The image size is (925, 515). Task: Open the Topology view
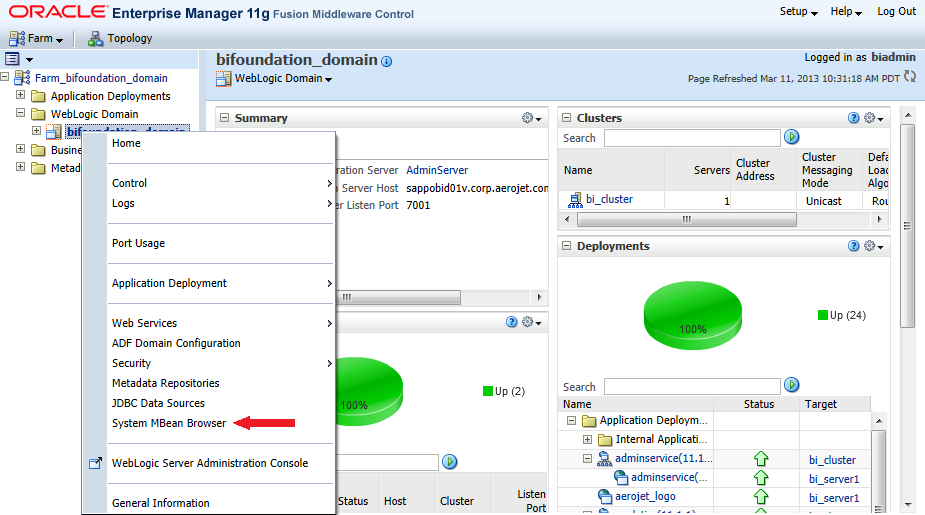coord(120,38)
